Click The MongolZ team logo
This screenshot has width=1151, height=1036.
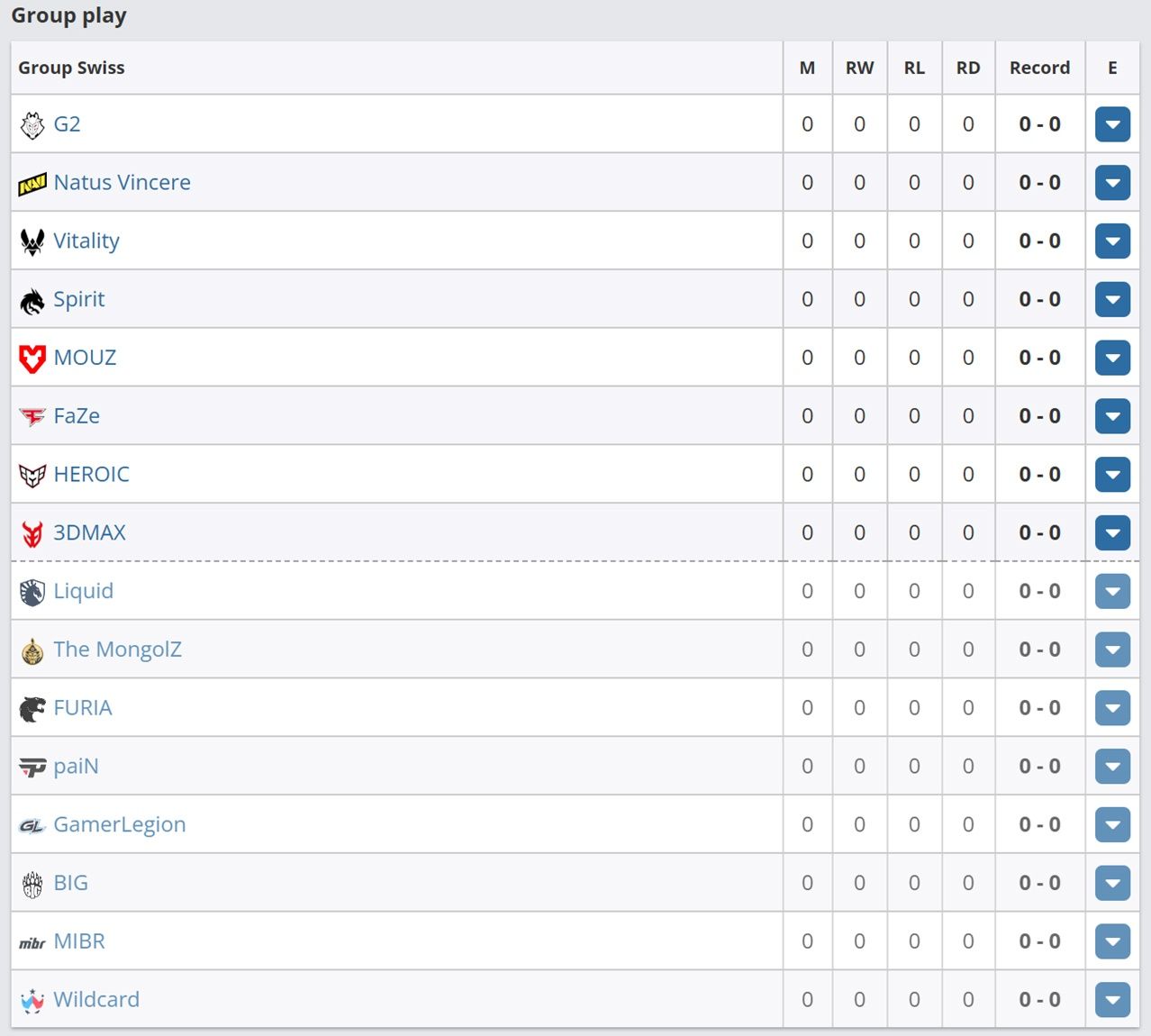click(x=32, y=650)
